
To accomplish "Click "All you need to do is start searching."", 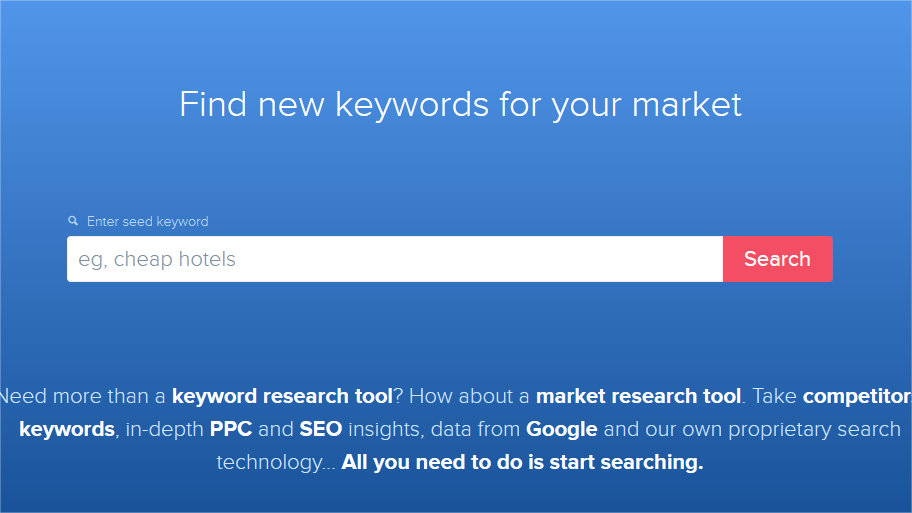I will coord(522,462).
